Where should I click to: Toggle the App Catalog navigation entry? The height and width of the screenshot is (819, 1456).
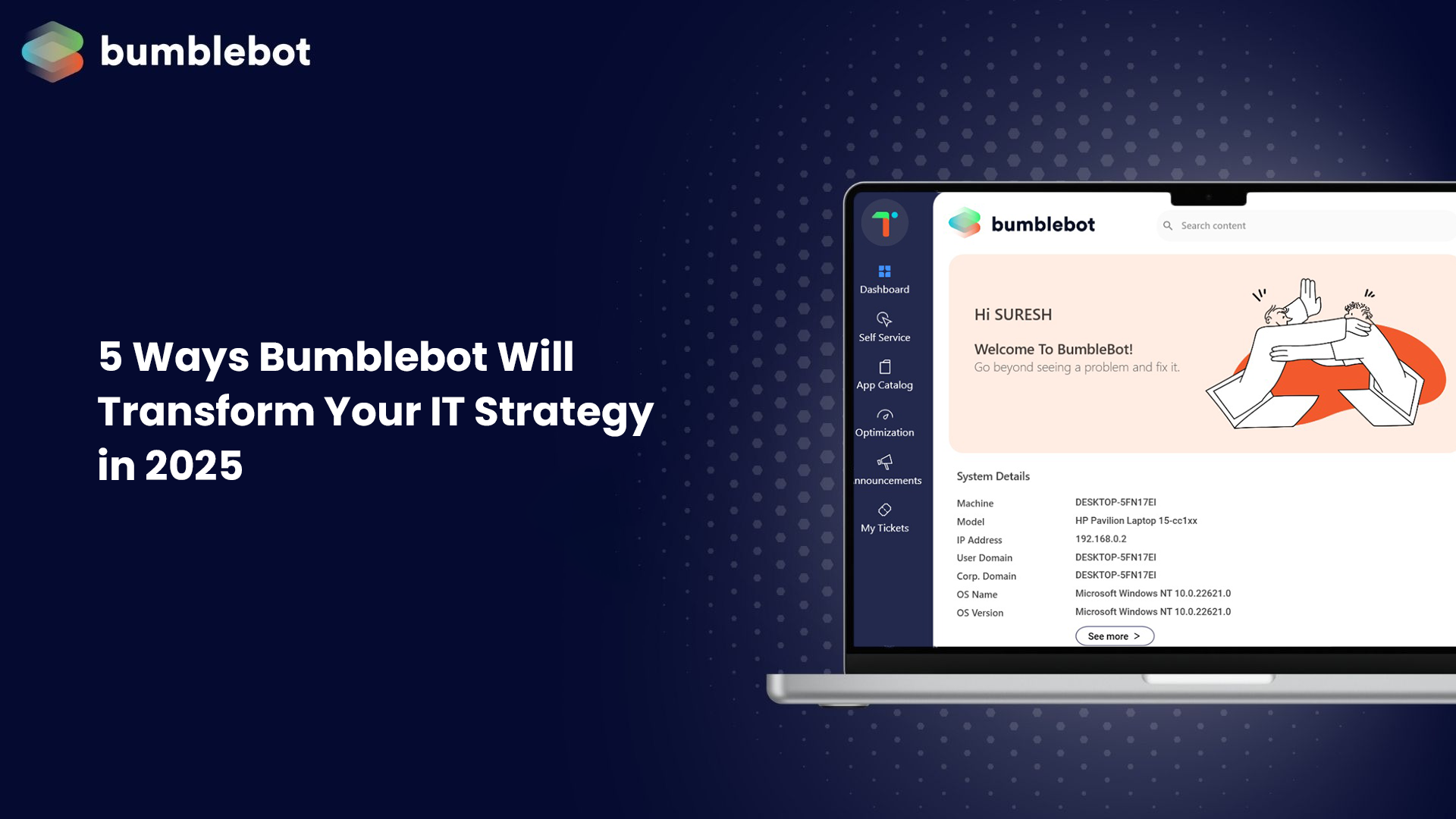(884, 374)
